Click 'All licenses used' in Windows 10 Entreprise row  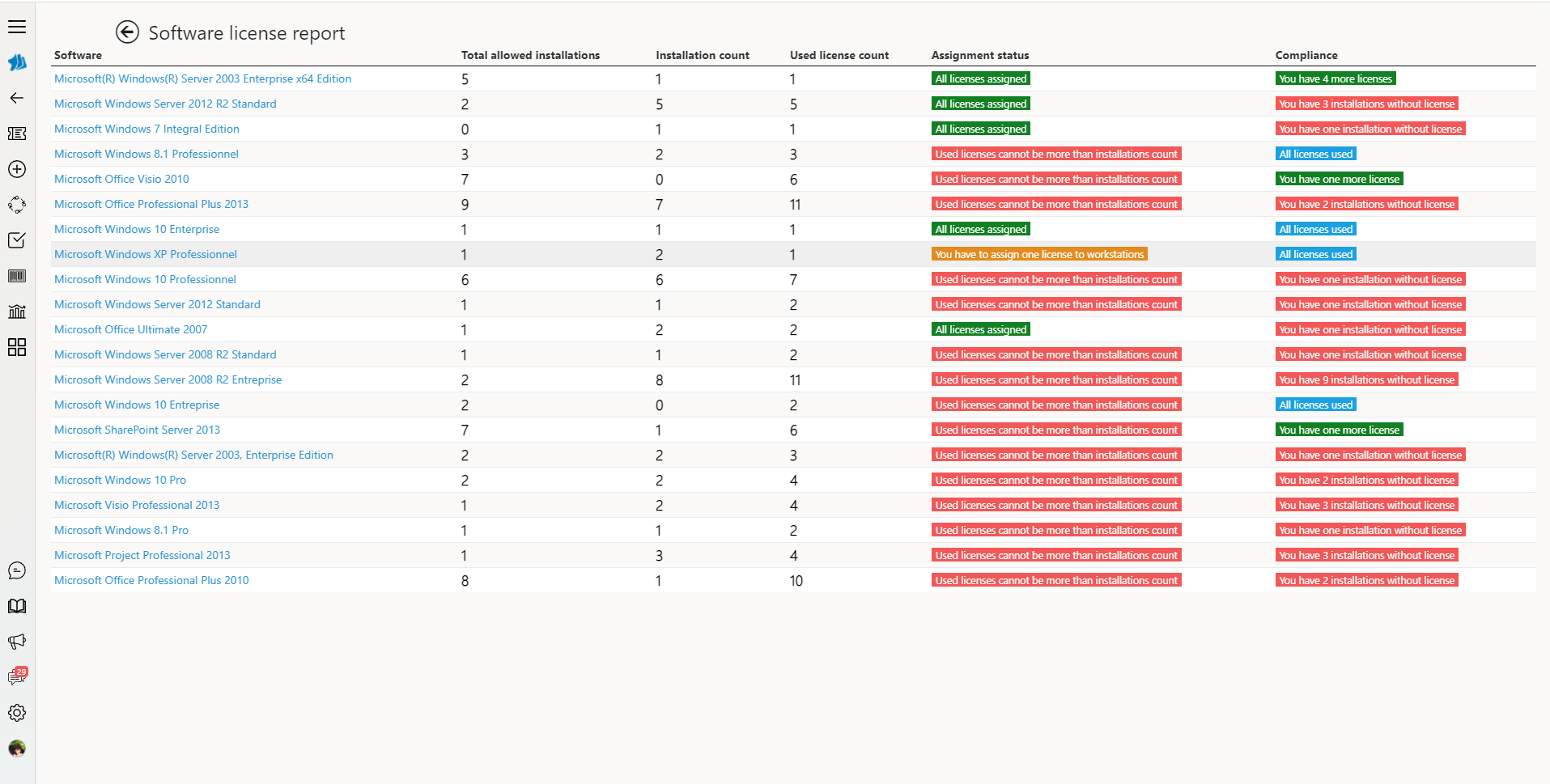click(1315, 405)
